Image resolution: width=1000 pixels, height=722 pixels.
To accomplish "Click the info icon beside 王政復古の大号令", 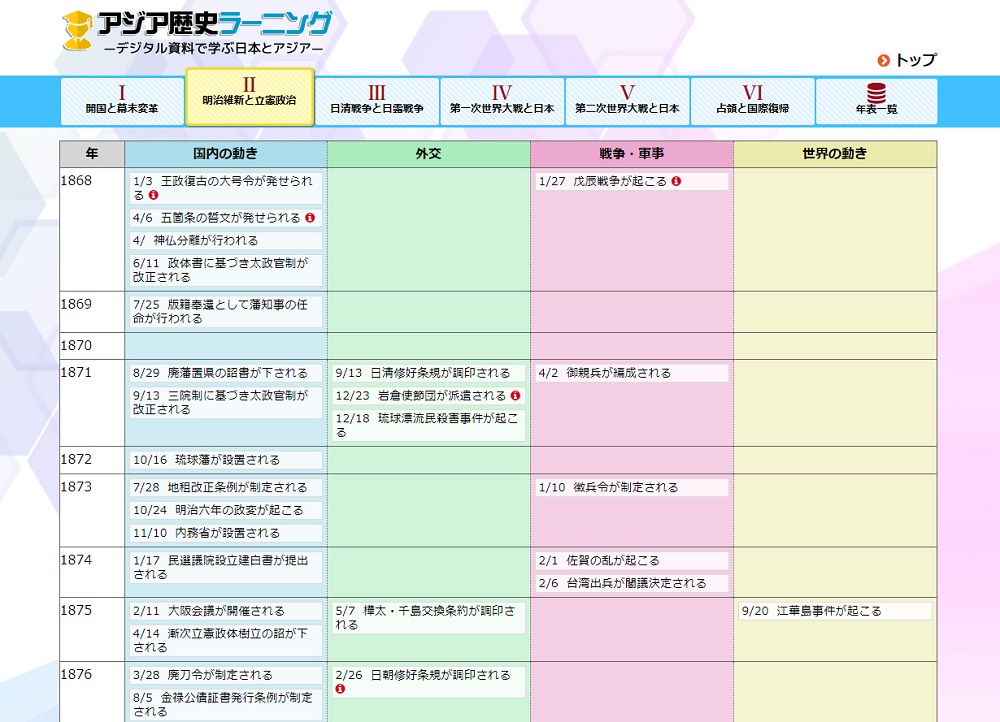I will [153, 196].
